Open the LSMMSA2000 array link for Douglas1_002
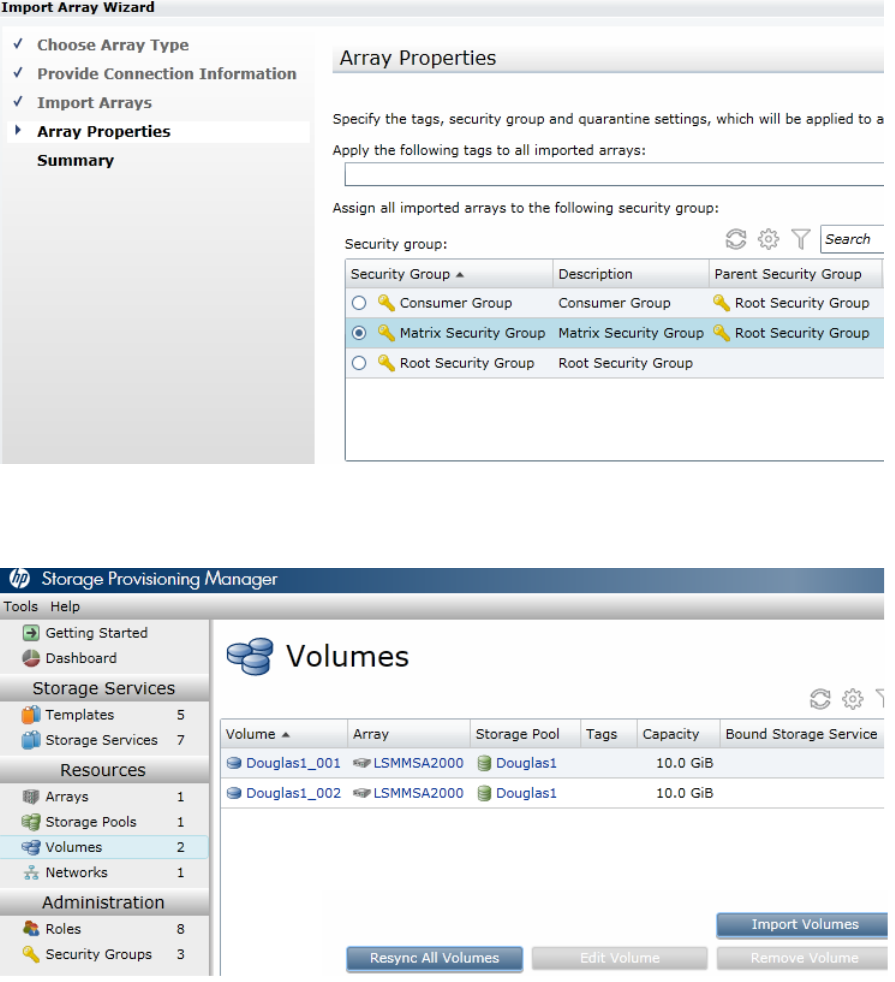Image resolution: width=895 pixels, height=982 pixels. [418, 793]
